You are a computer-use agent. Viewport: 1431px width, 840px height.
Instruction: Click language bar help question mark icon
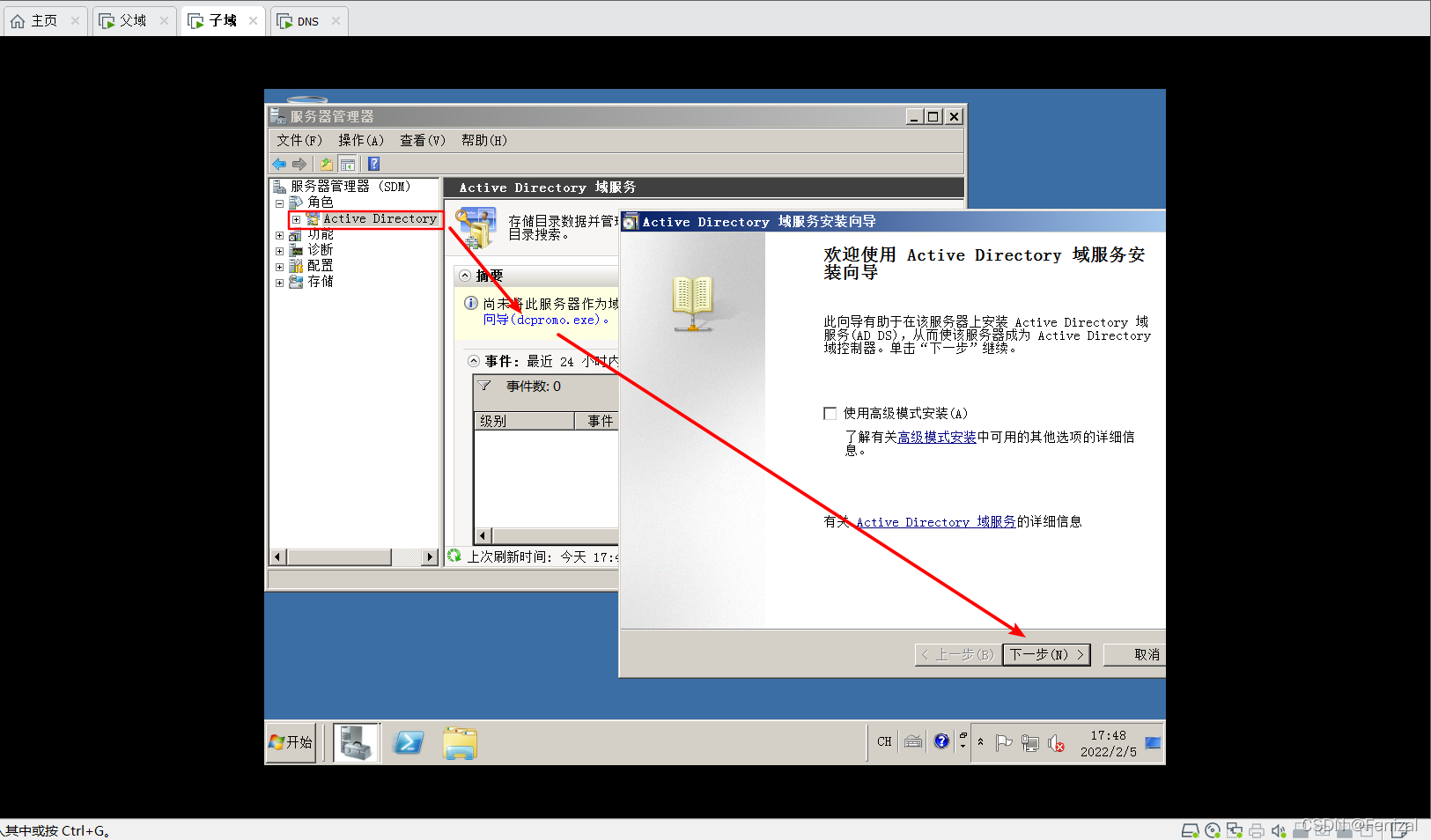(x=941, y=741)
